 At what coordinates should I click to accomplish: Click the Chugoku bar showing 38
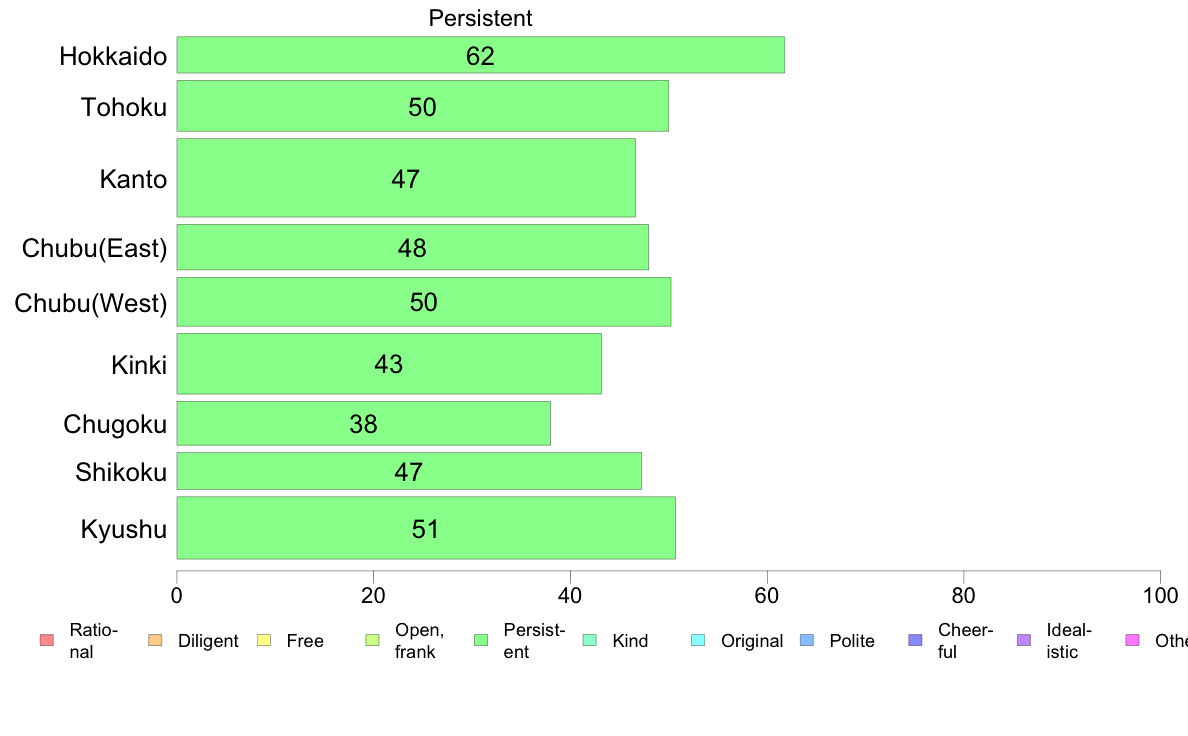pos(364,424)
